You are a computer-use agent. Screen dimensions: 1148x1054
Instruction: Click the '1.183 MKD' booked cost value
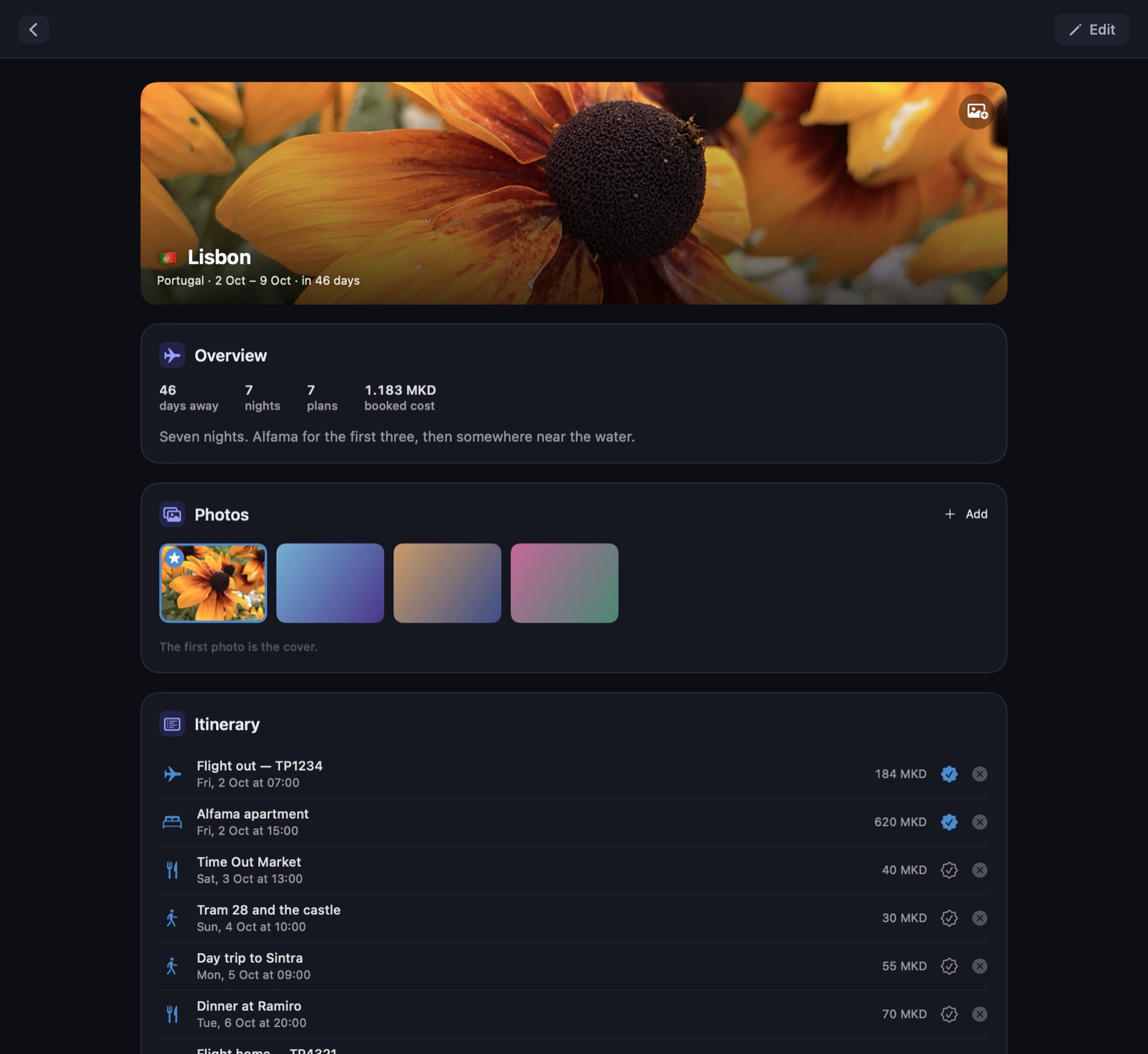[401, 390]
